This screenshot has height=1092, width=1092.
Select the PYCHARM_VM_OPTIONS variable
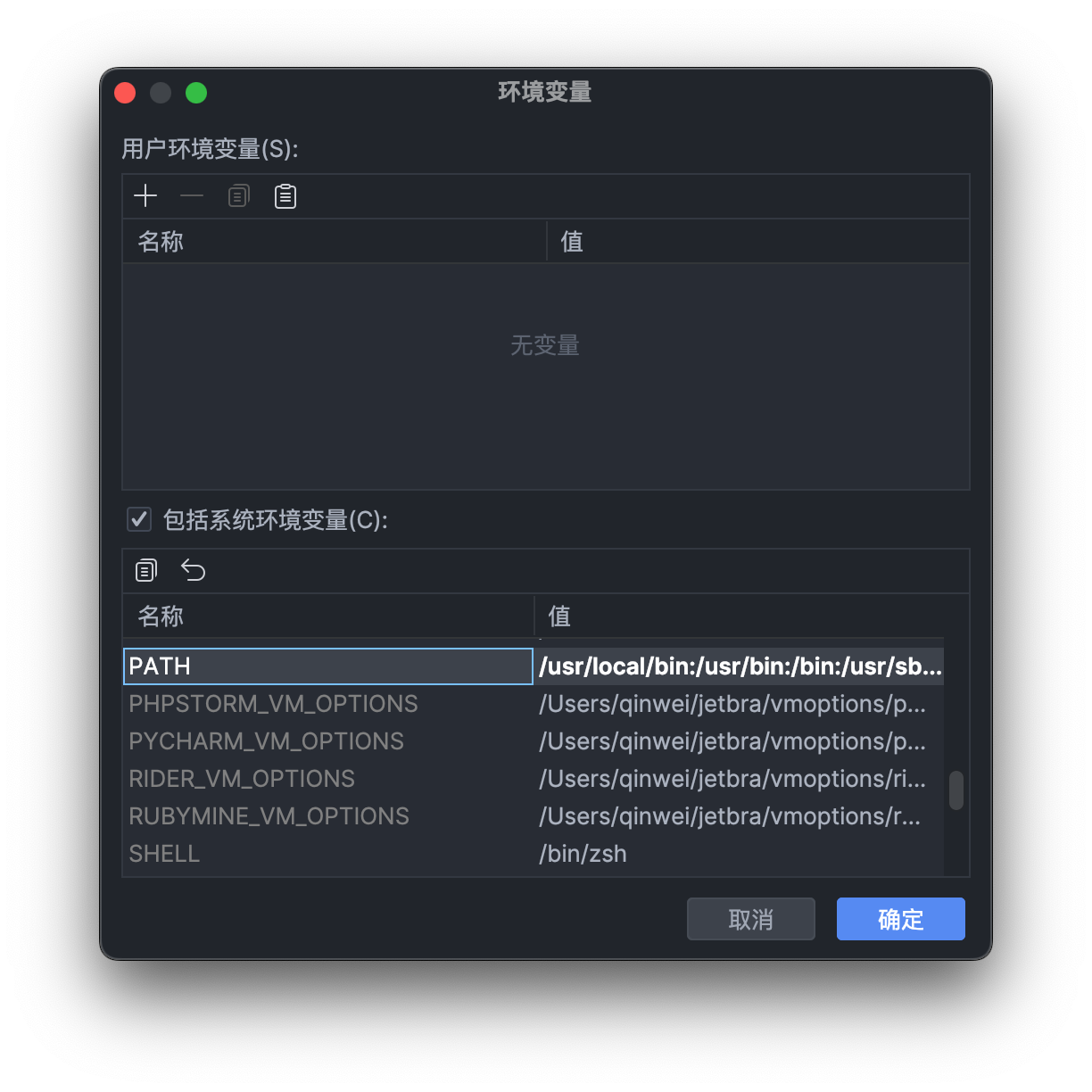tap(268, 740)
